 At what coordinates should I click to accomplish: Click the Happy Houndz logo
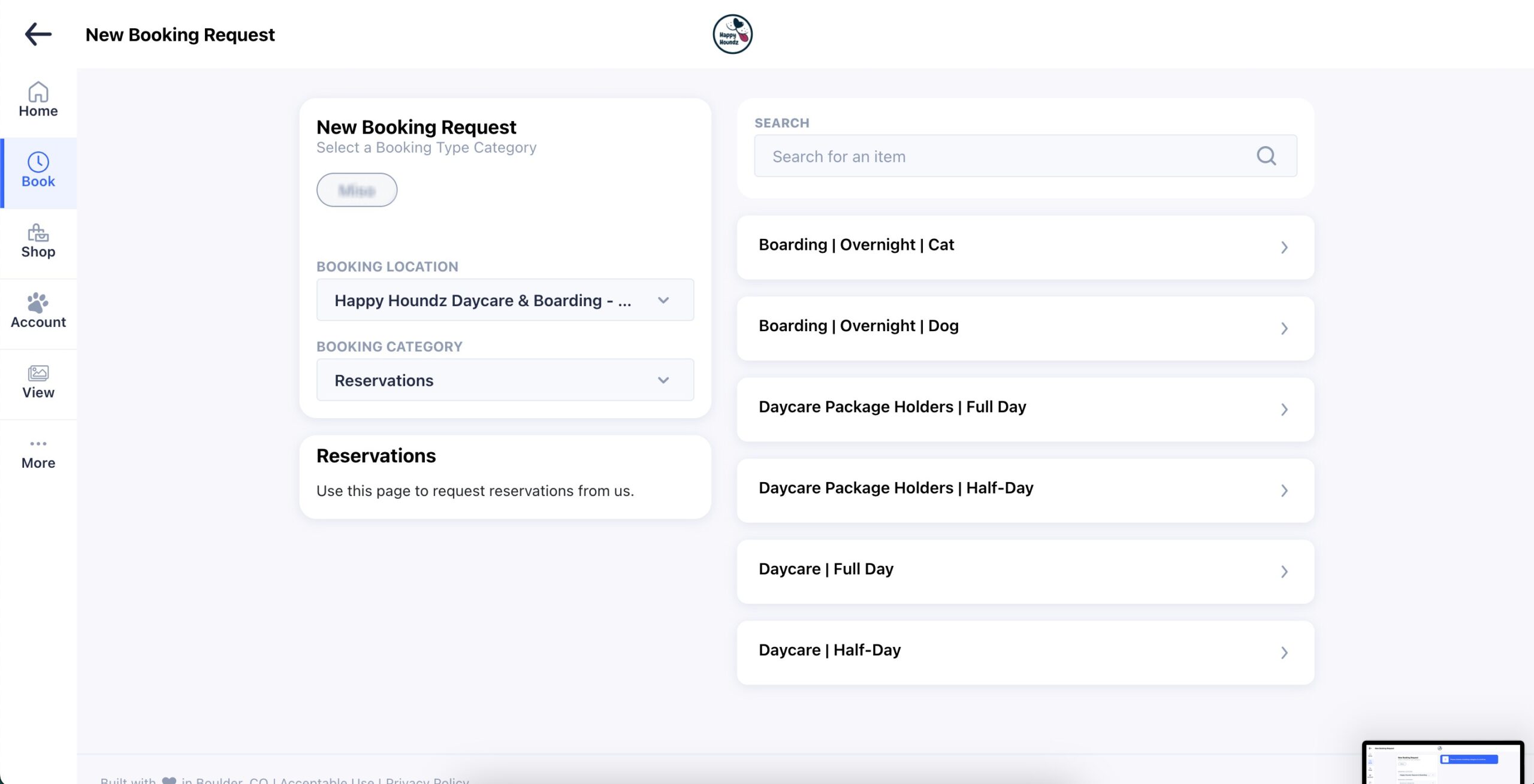[732, 34]
